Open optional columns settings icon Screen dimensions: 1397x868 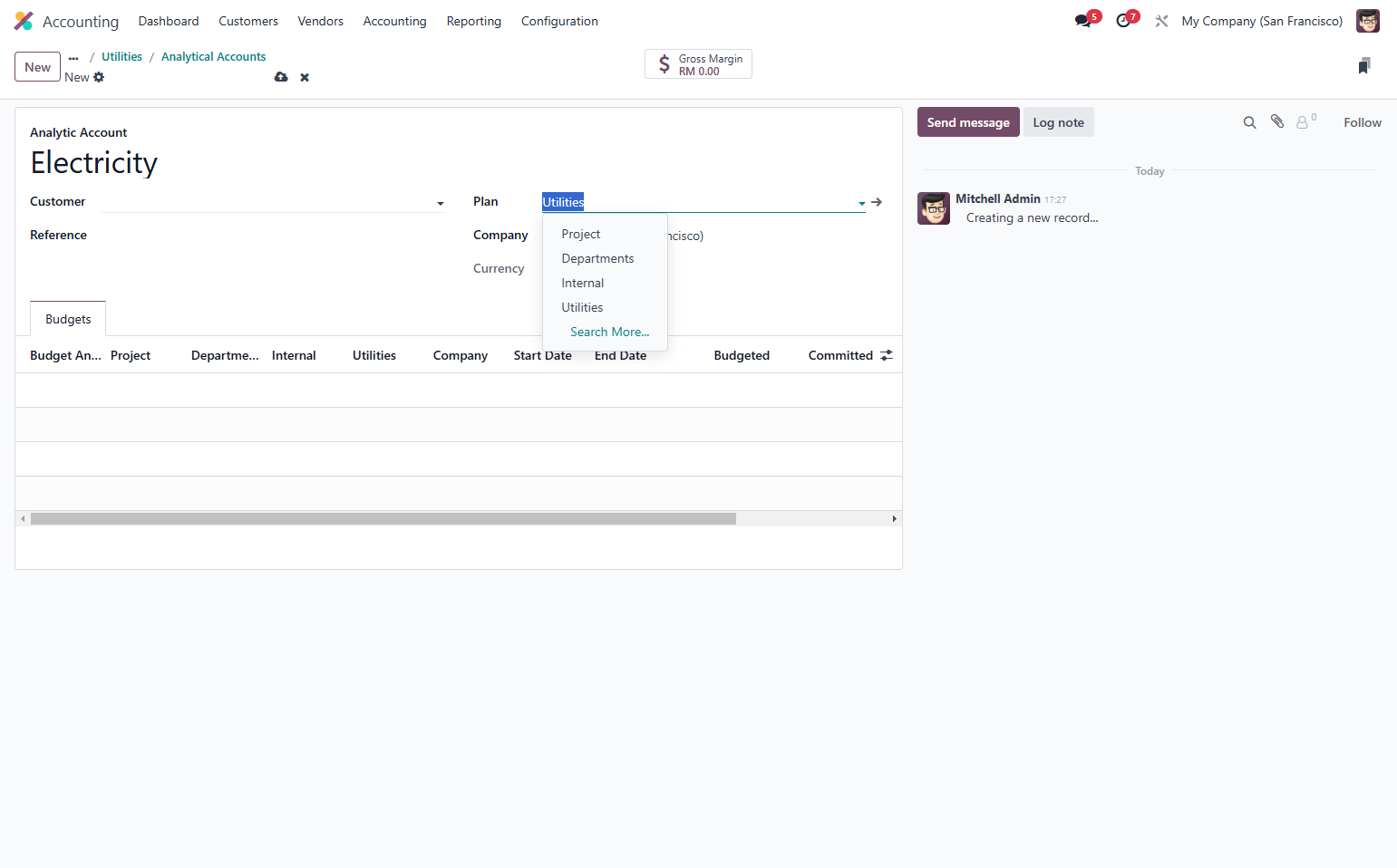click(x=887, y=355)
